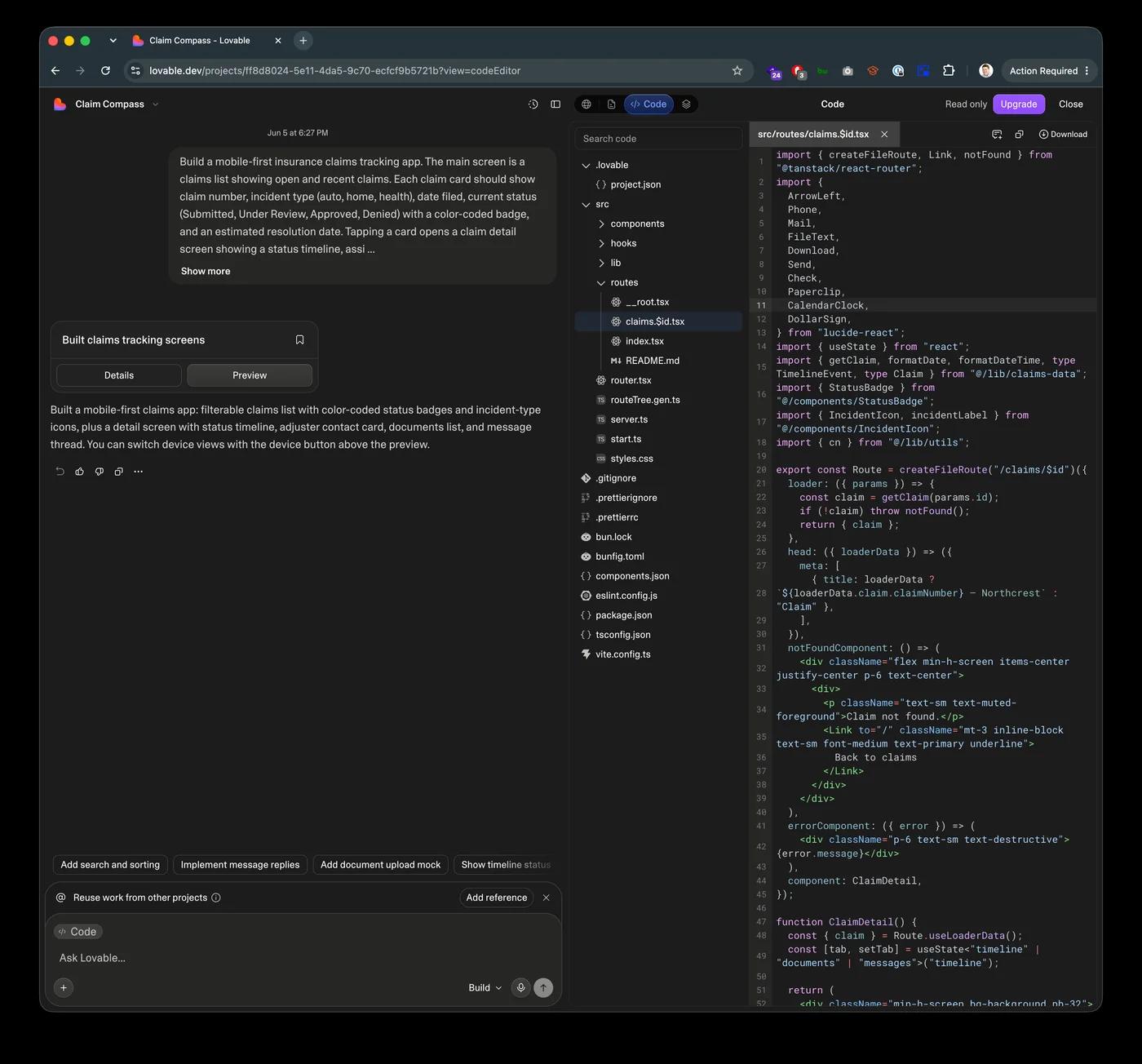Give thumbs up to the response

79,472
